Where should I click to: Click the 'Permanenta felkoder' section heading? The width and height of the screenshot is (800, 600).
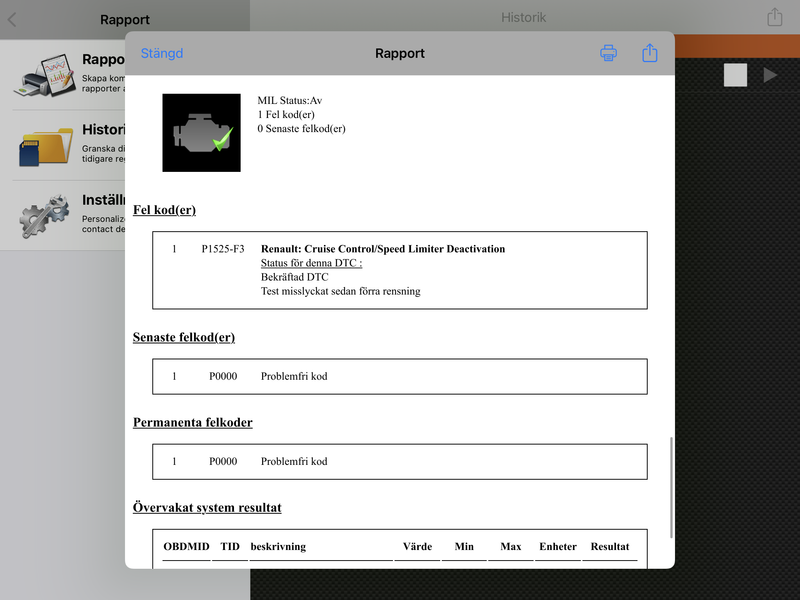coord(192,422)
